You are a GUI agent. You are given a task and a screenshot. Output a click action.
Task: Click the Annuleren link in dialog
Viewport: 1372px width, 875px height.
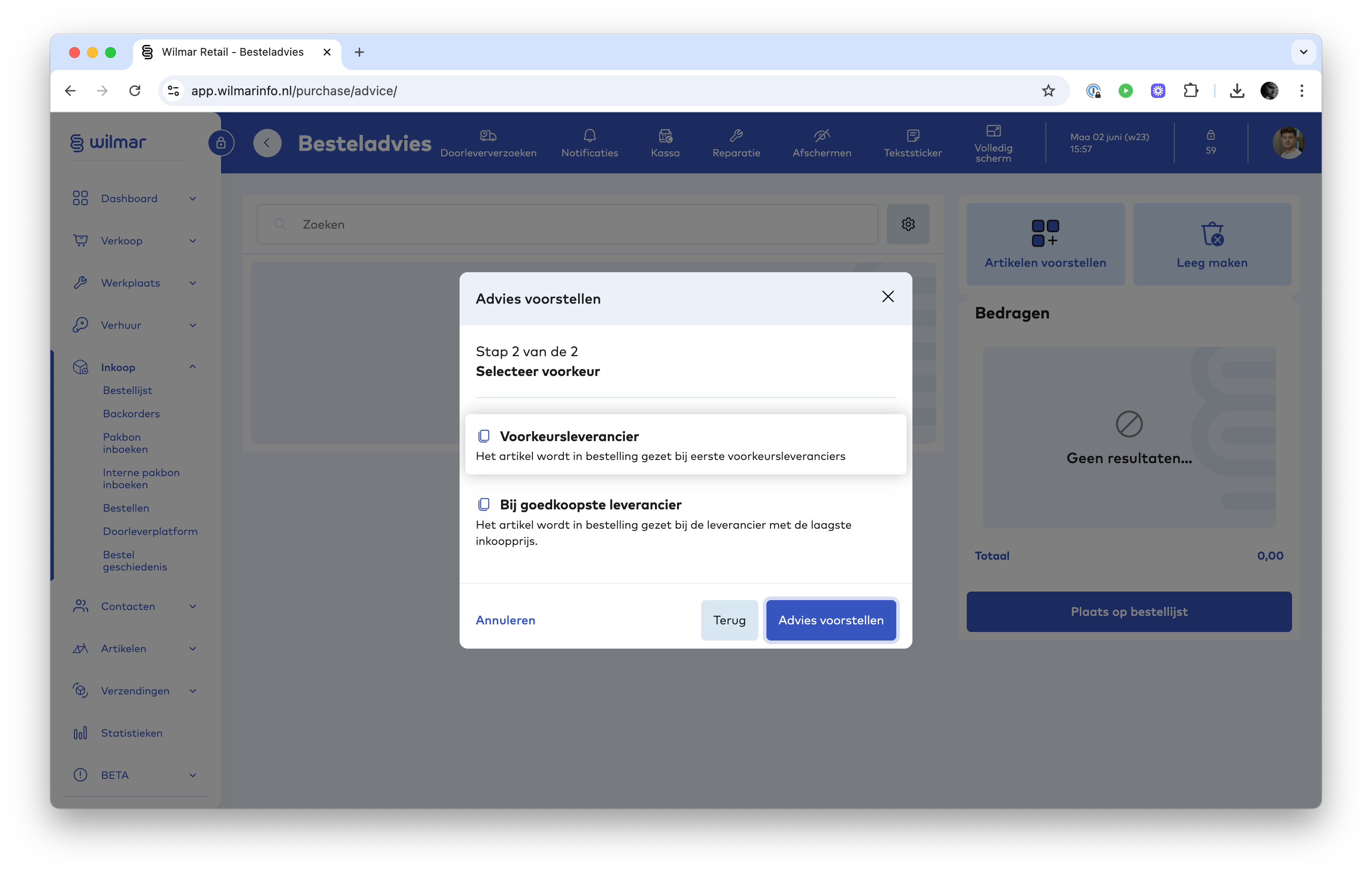click(505, 620)
